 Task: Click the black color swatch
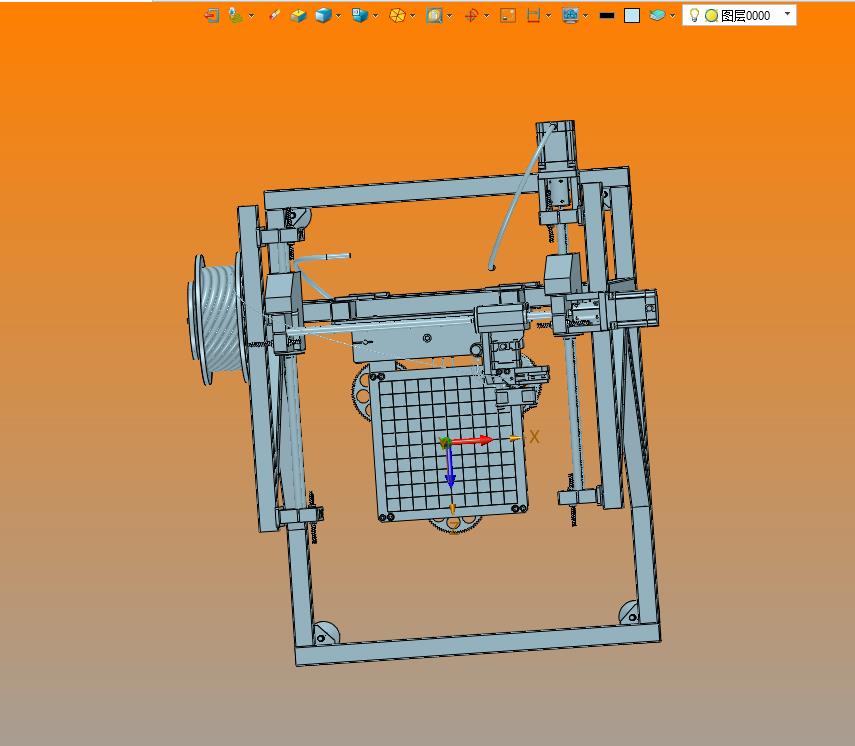pyautogui.click(x=607, y=15)
